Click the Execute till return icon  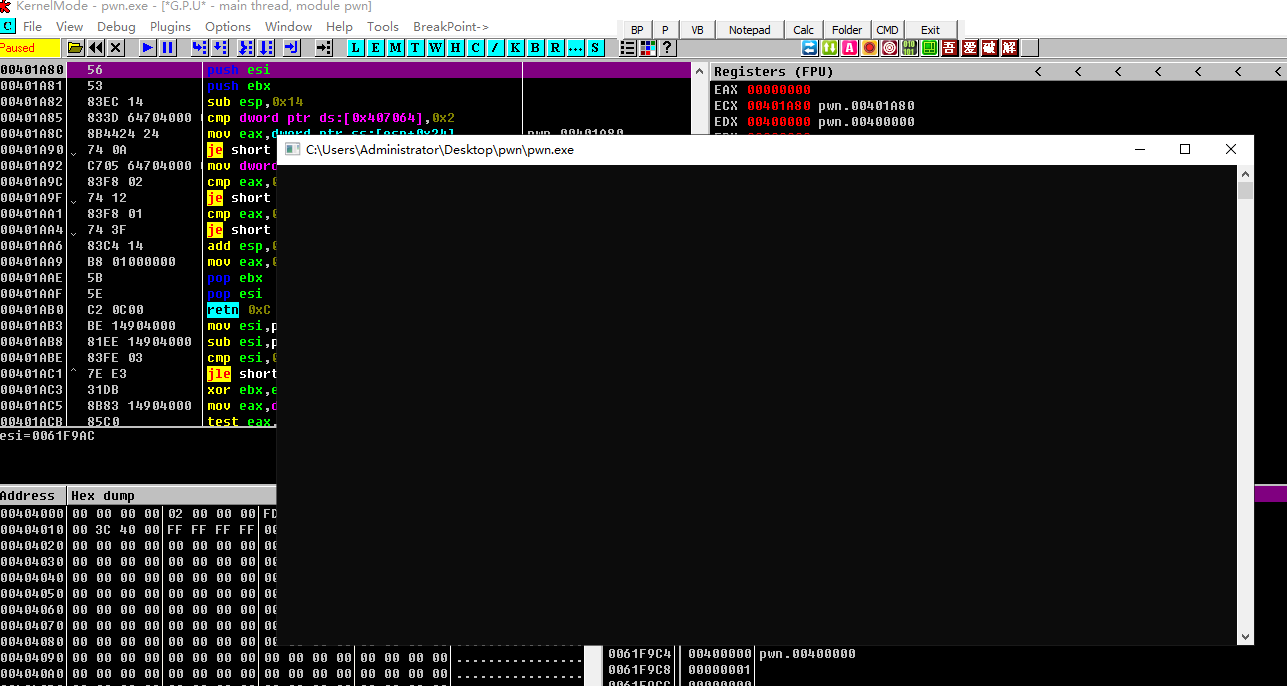tap(292, 47)
